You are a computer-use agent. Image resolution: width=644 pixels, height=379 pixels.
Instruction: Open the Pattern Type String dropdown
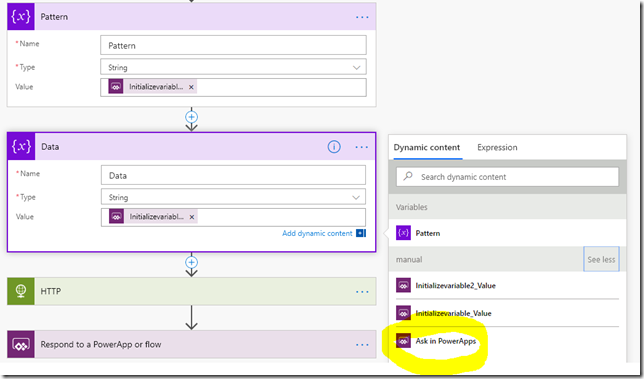[233, 67]
